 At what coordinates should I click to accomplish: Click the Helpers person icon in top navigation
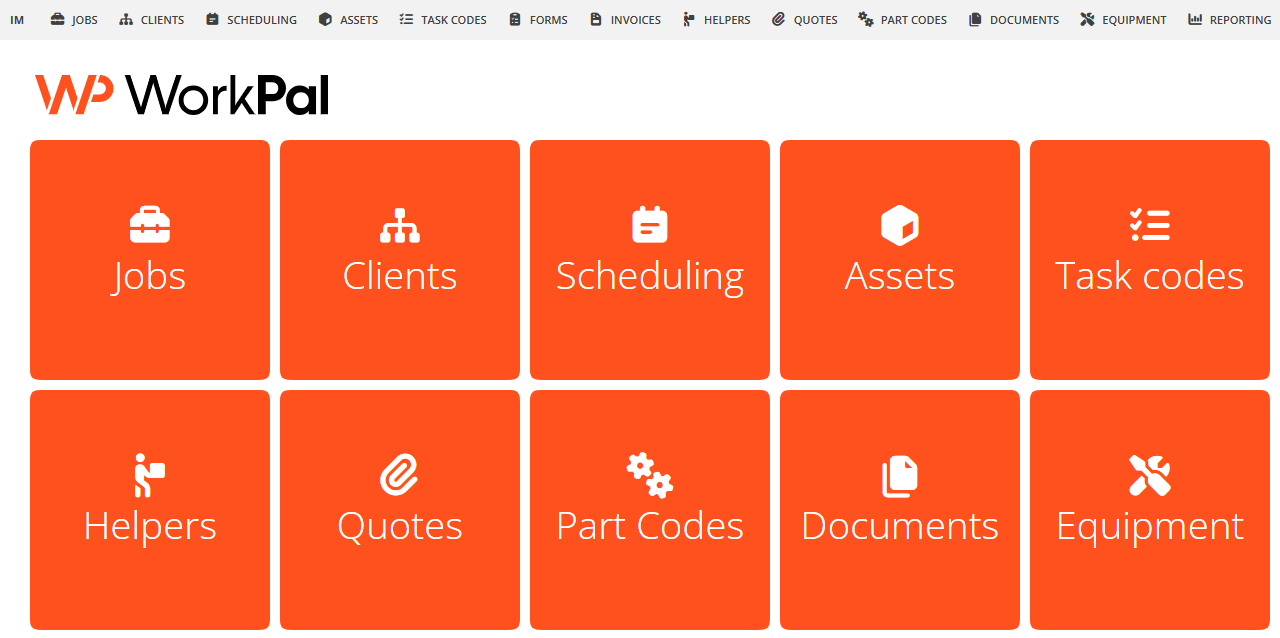689,19
